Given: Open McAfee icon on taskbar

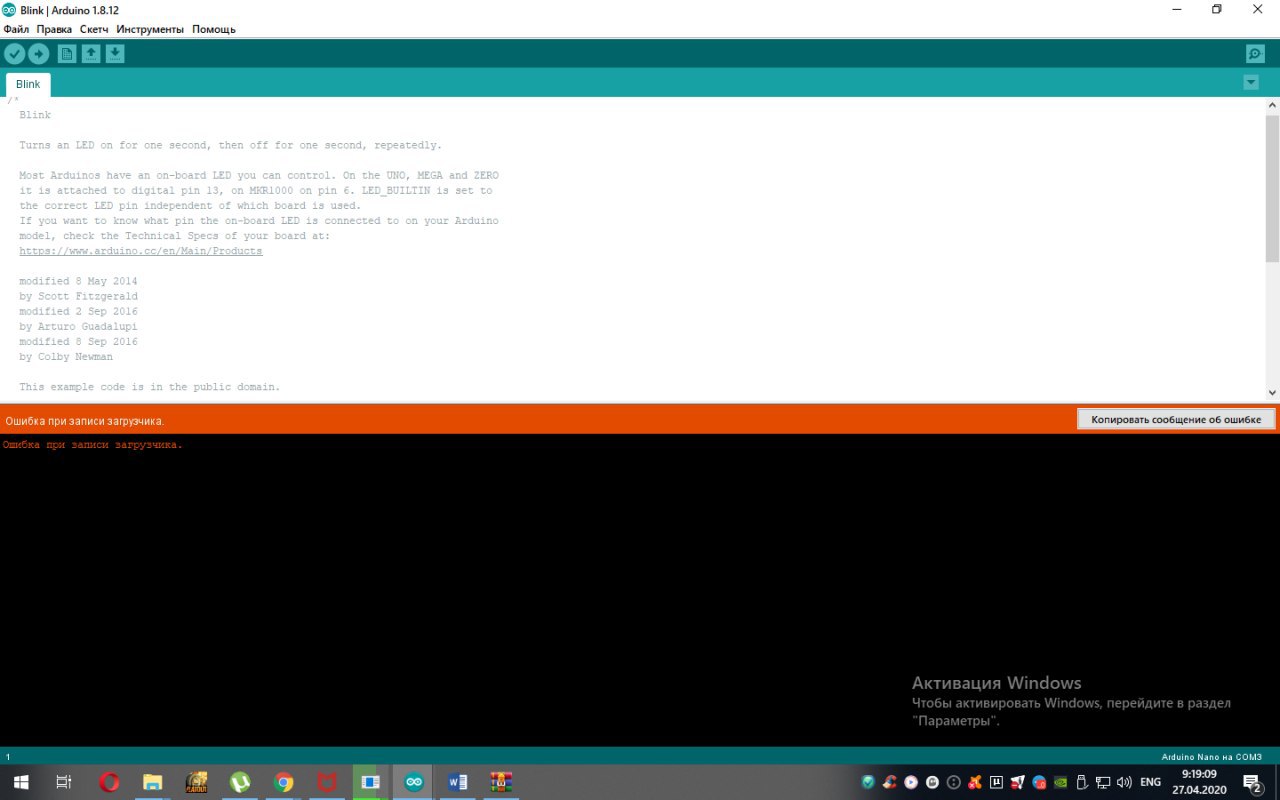Looking at the screenshot, I should pyautogui.click(x=327, y=782).
